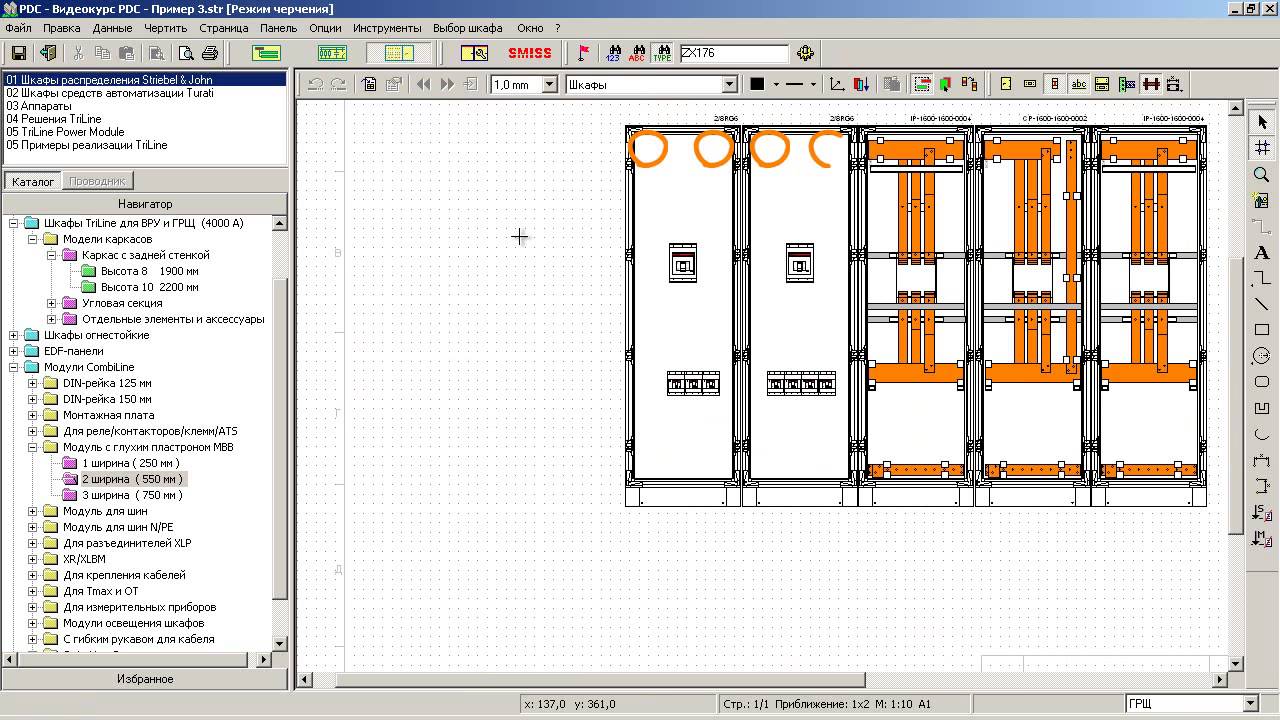This screenshot has height=720, width=1280.
Task: Select the arc drawing tool
Action: 1262,434
